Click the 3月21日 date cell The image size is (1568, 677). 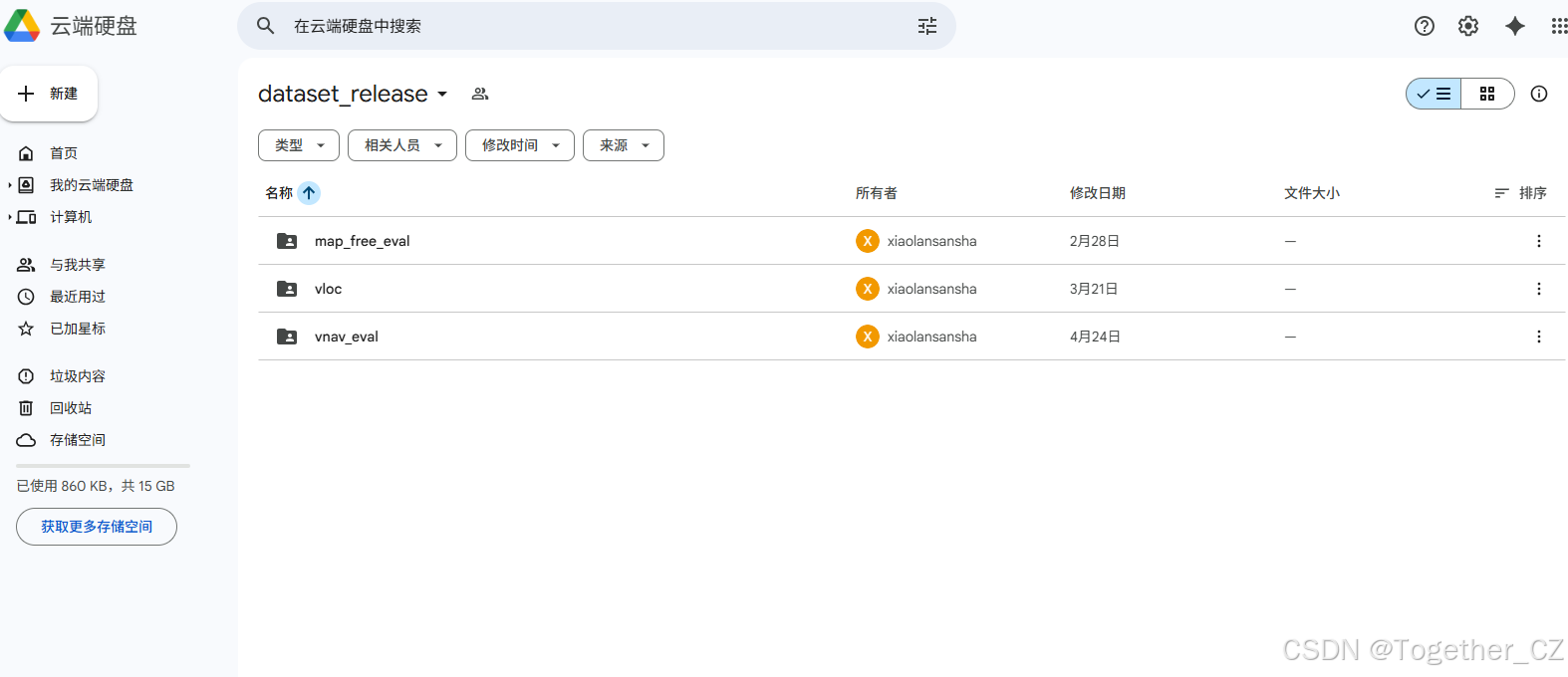click(1094, 289)
